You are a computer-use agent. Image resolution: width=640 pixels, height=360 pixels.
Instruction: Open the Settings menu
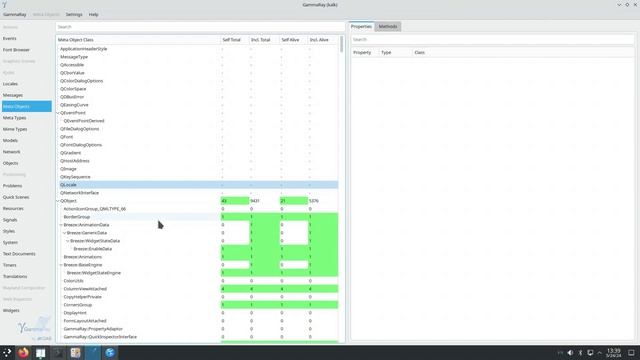tap(74, 14)
